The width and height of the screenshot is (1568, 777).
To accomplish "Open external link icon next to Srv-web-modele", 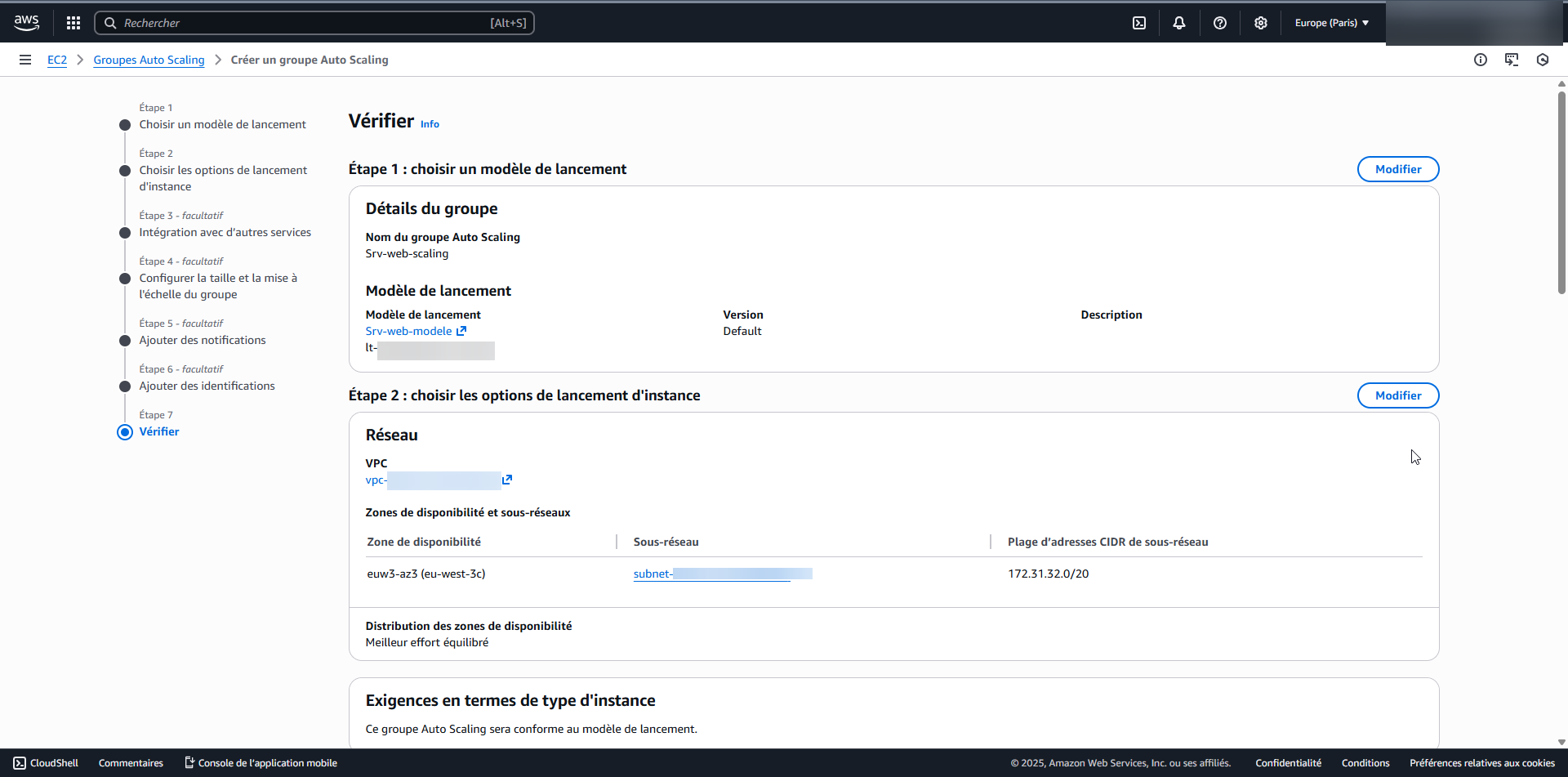I will click(461, 331).
